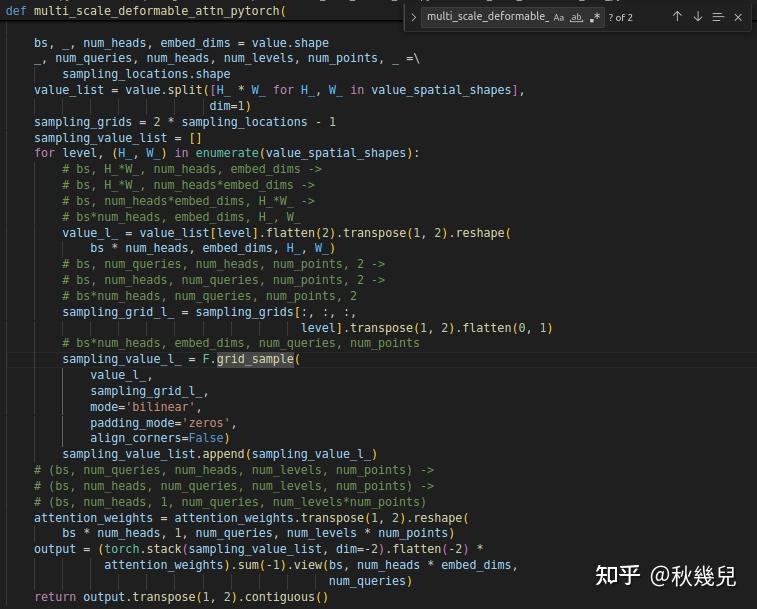Enable Find in Selection icon
757x609 pixels.
[x=718, y=17]
